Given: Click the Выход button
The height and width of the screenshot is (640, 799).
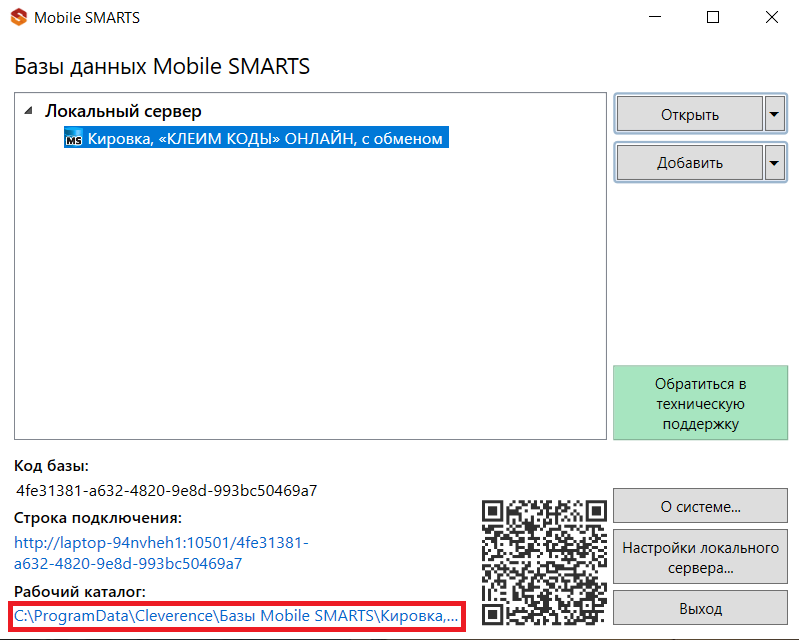Looking at the screenshot, I should point(700,608).
